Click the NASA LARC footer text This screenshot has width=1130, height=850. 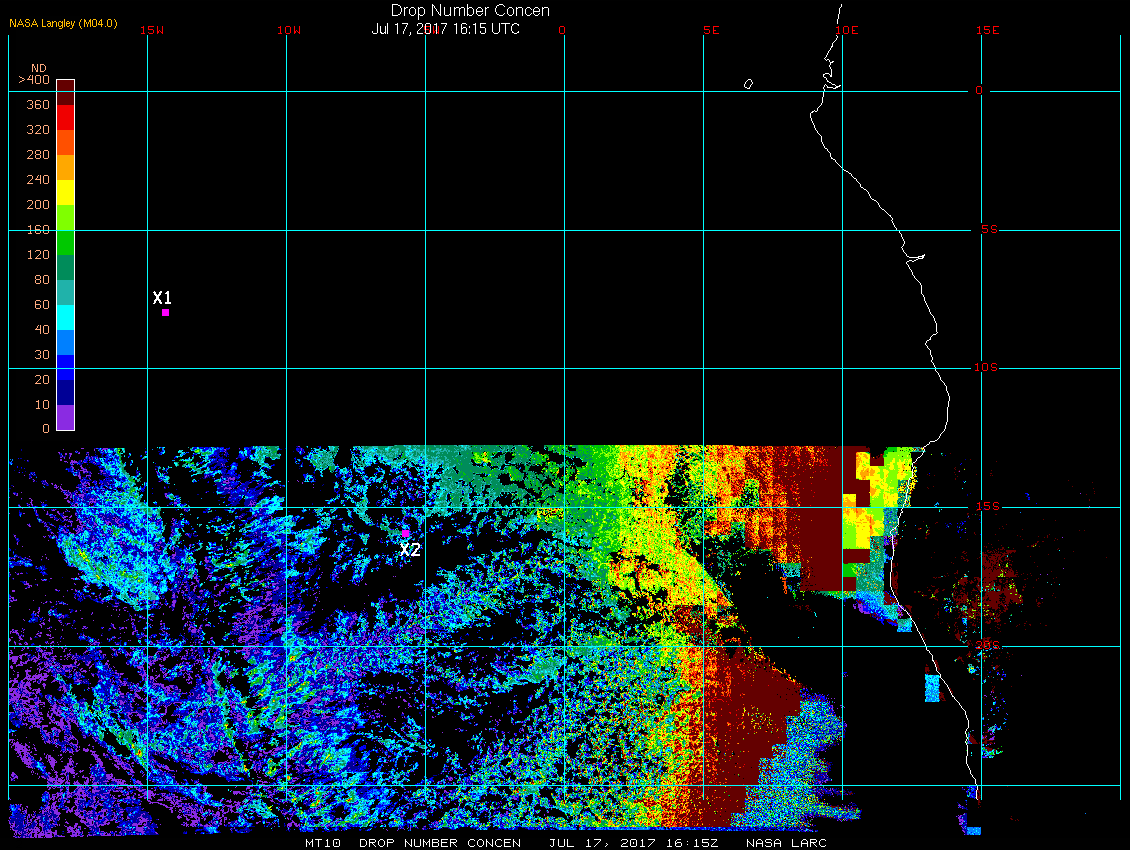[x=786, y=843]
